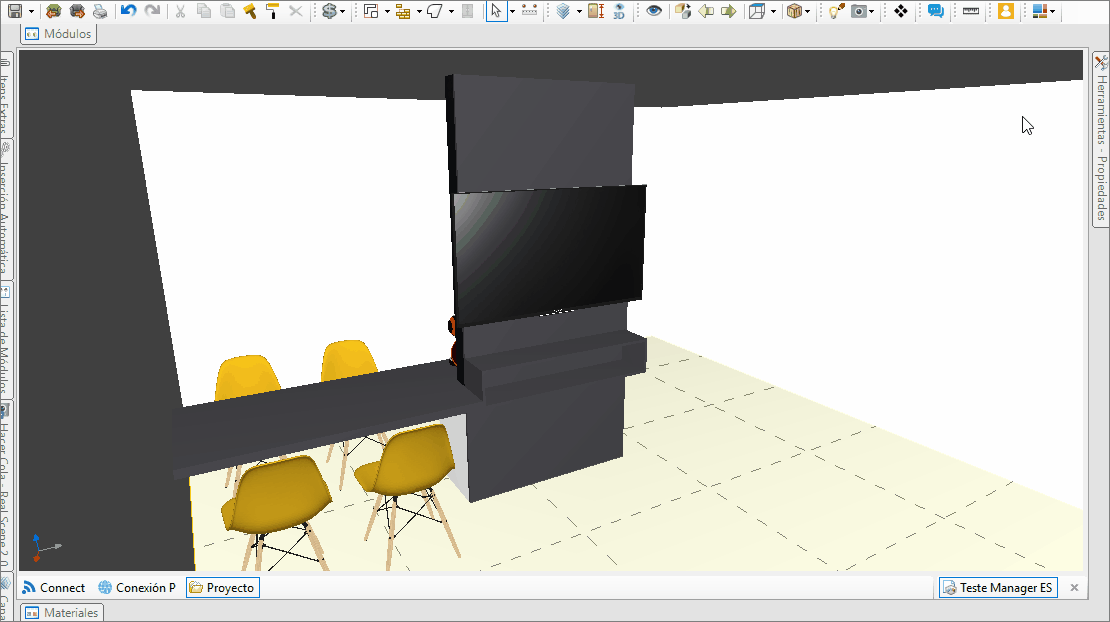Expand the Herramientas - Propiedades side panel

[1101, 139]
